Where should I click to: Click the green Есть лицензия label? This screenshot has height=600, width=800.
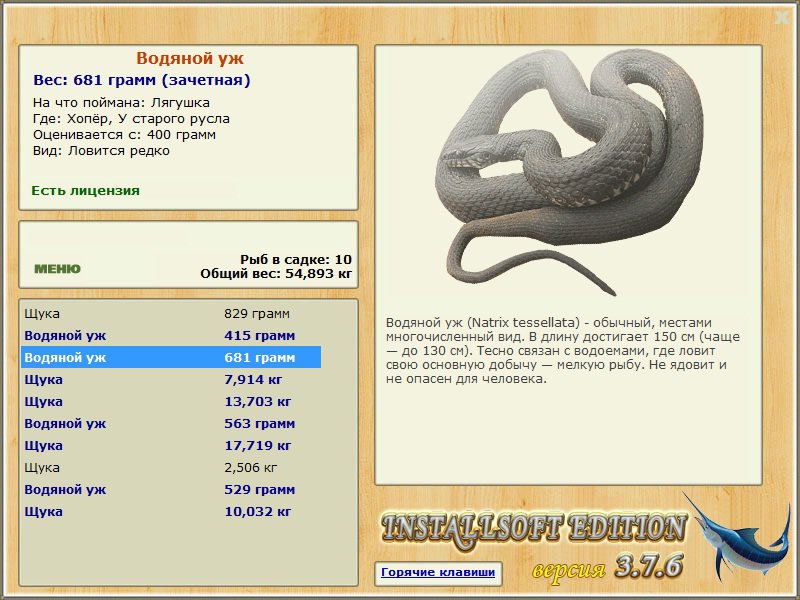pyautogui.click(x=86, y=191)
